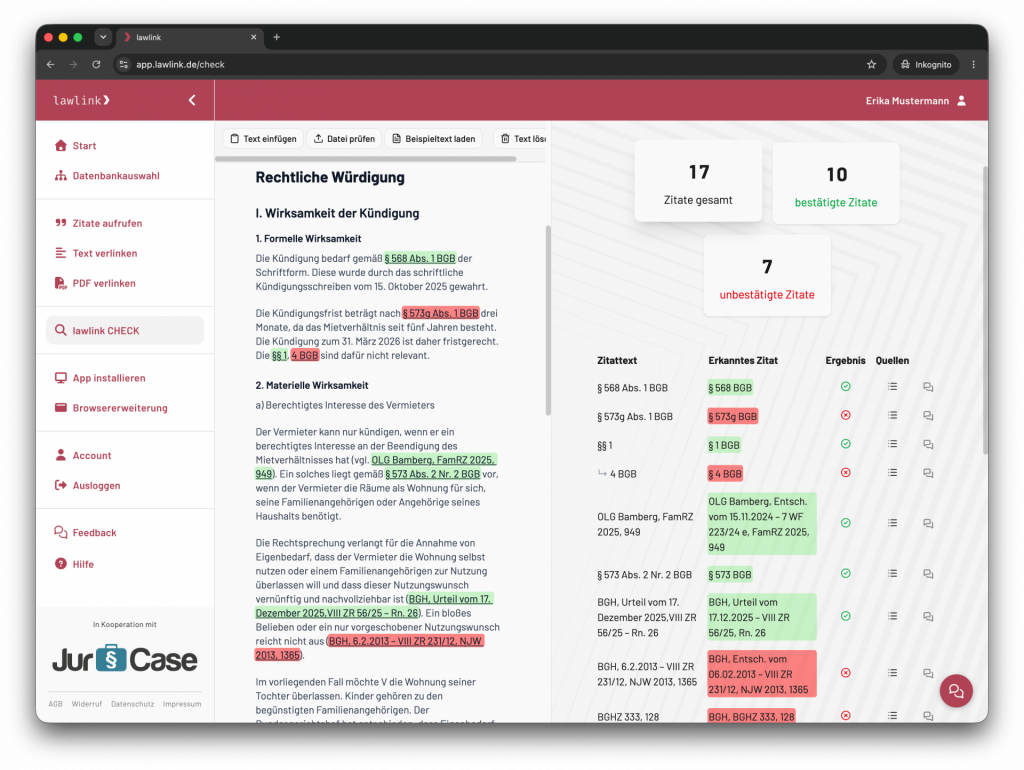Open sources list for BGH Urteil vom 17. Dezember row
Viewport: 1024px width, 770px height.
[892, 616]
